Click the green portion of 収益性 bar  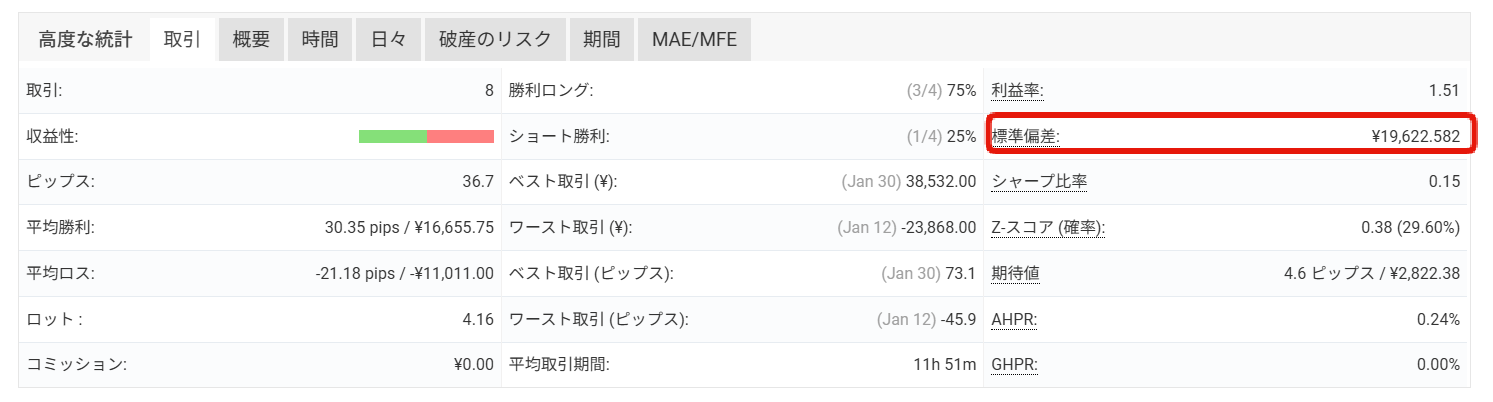(x=393, y=137)
